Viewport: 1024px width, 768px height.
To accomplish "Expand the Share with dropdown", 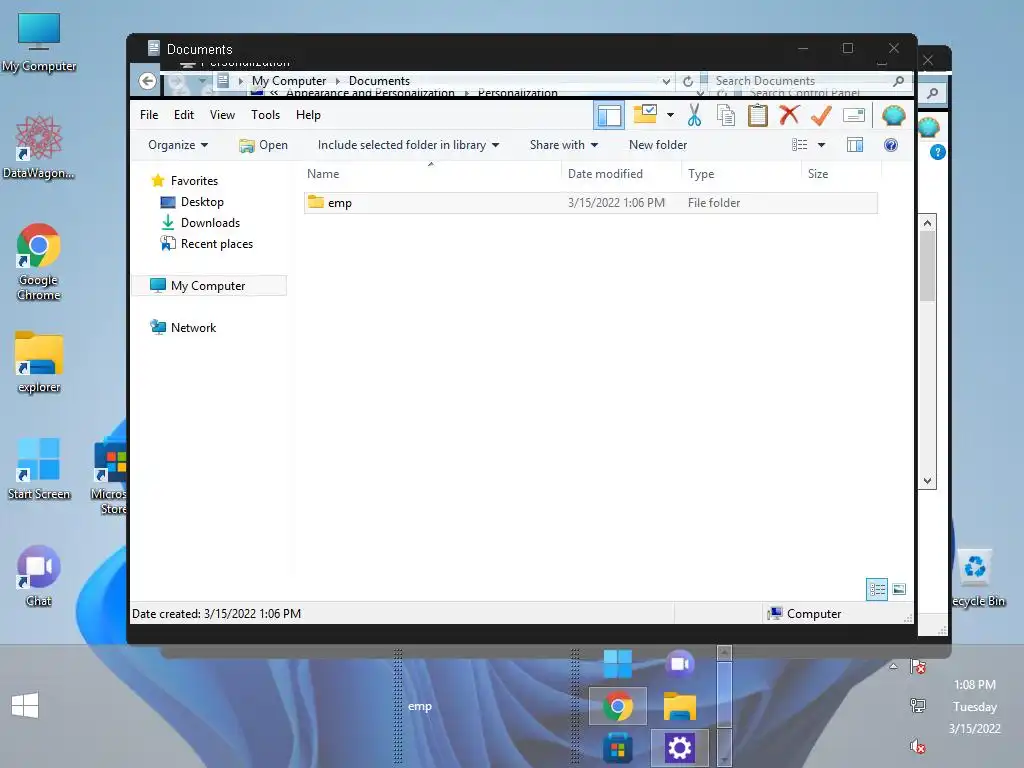I will 564,145.
